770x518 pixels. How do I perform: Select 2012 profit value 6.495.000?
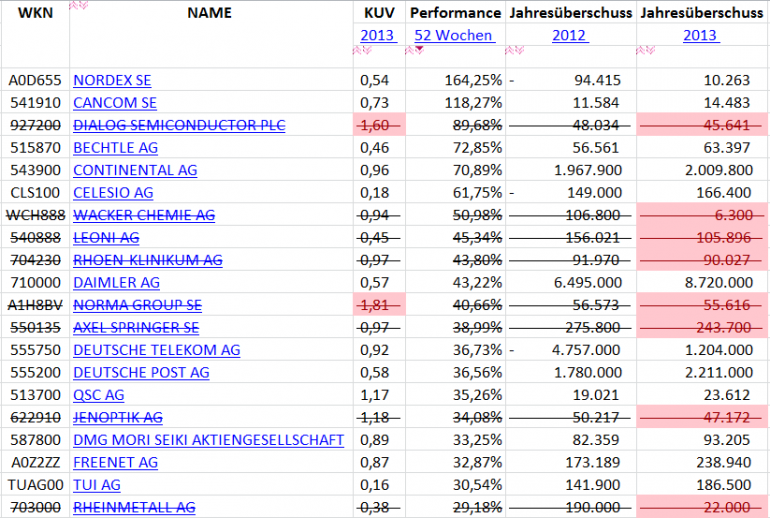tap(588, 283)
